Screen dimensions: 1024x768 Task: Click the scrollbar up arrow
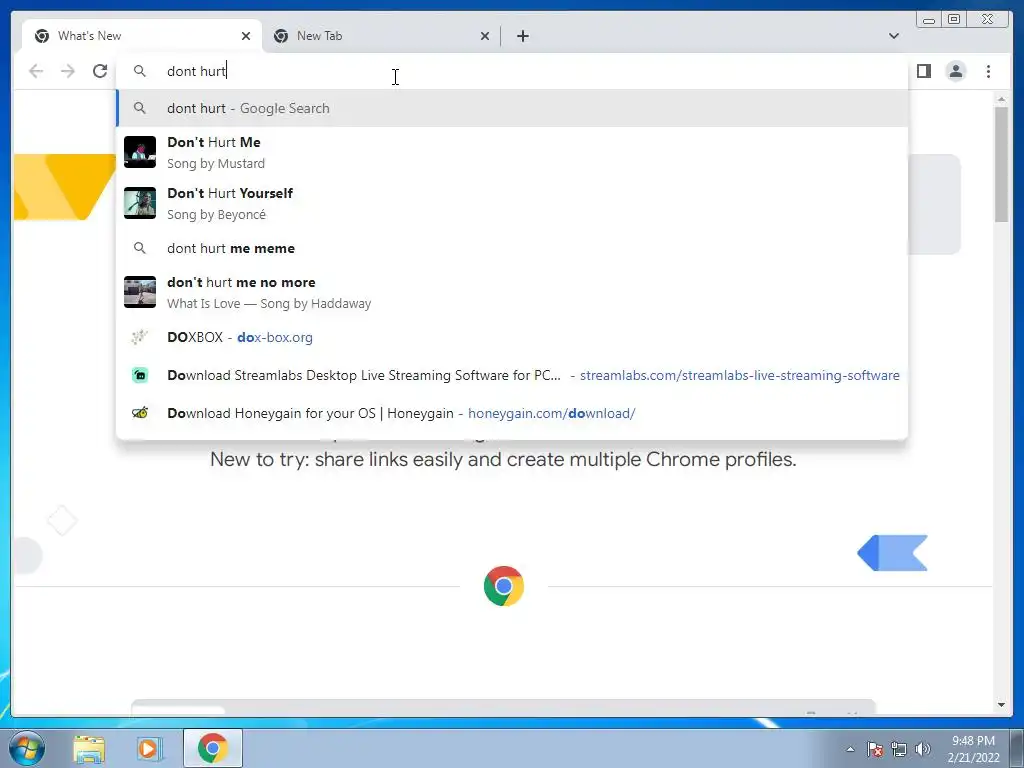(1001, 99)
